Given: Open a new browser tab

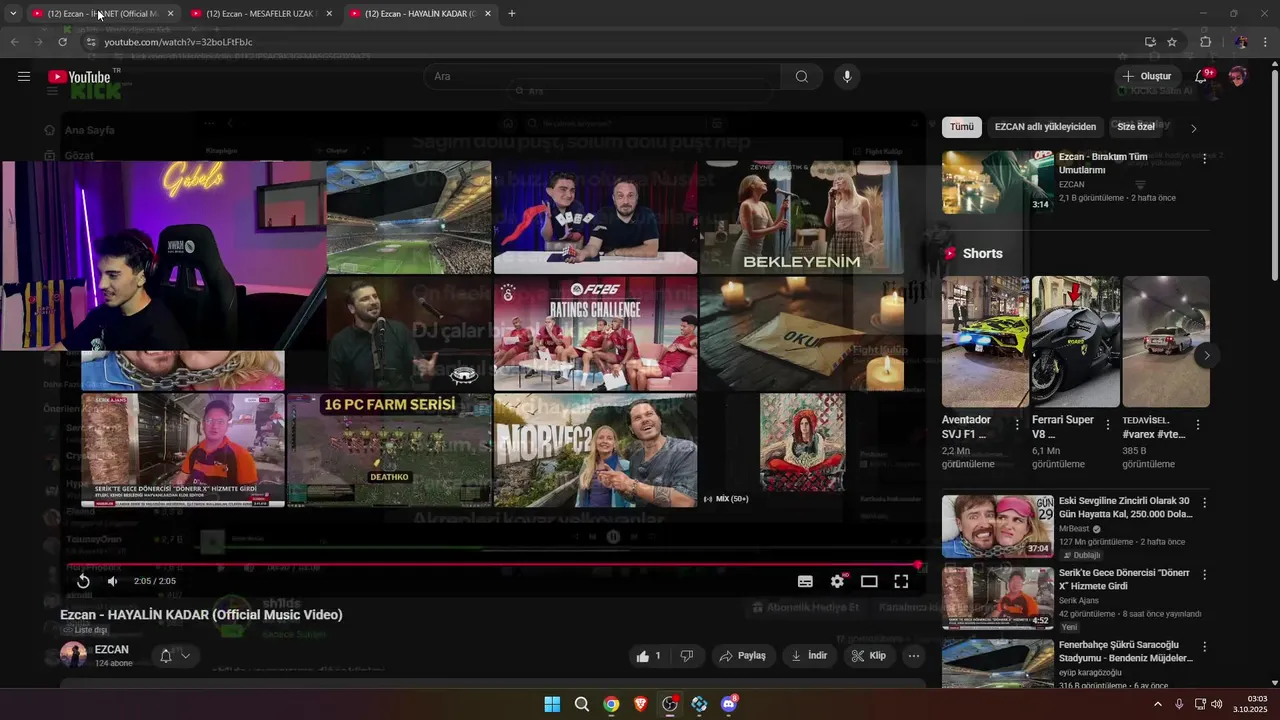Looking at the screenshot, I should coord(512,14).
